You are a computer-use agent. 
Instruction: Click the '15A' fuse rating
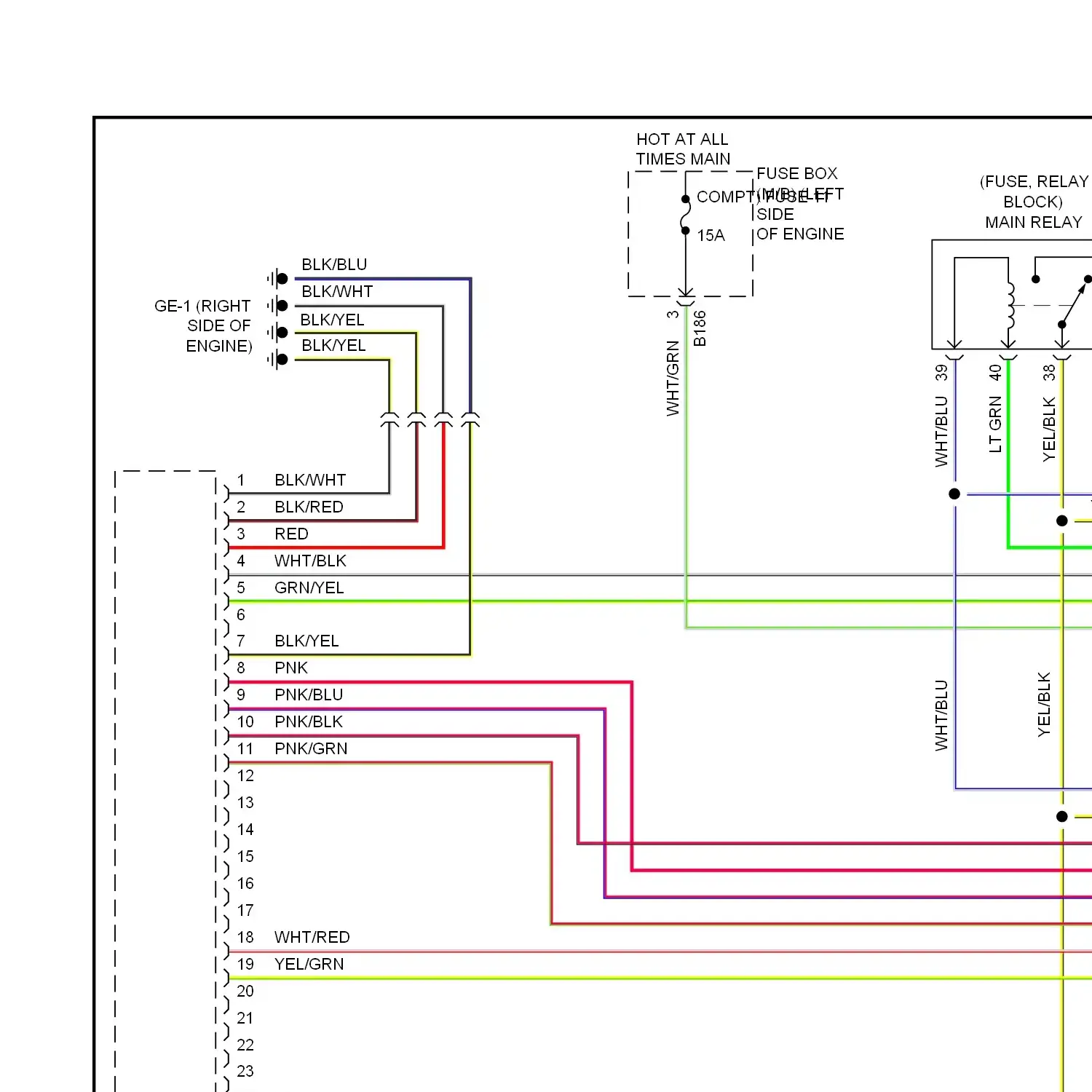coord(711,236)
